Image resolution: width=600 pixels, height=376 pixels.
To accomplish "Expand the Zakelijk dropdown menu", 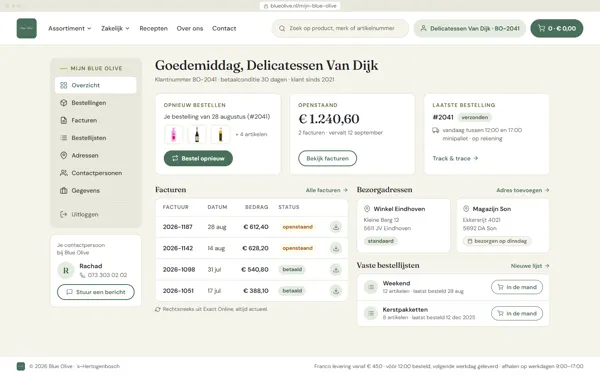I will (115, 28).
